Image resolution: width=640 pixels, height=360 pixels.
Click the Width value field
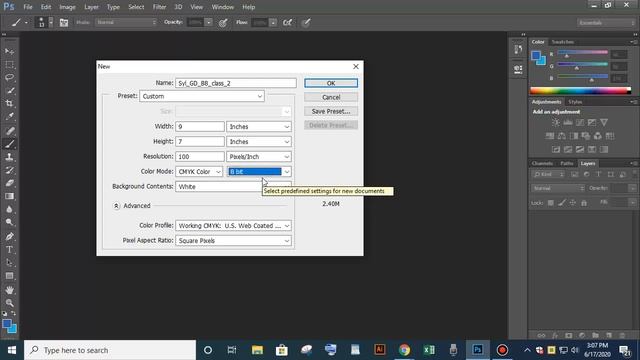(200, 127)
